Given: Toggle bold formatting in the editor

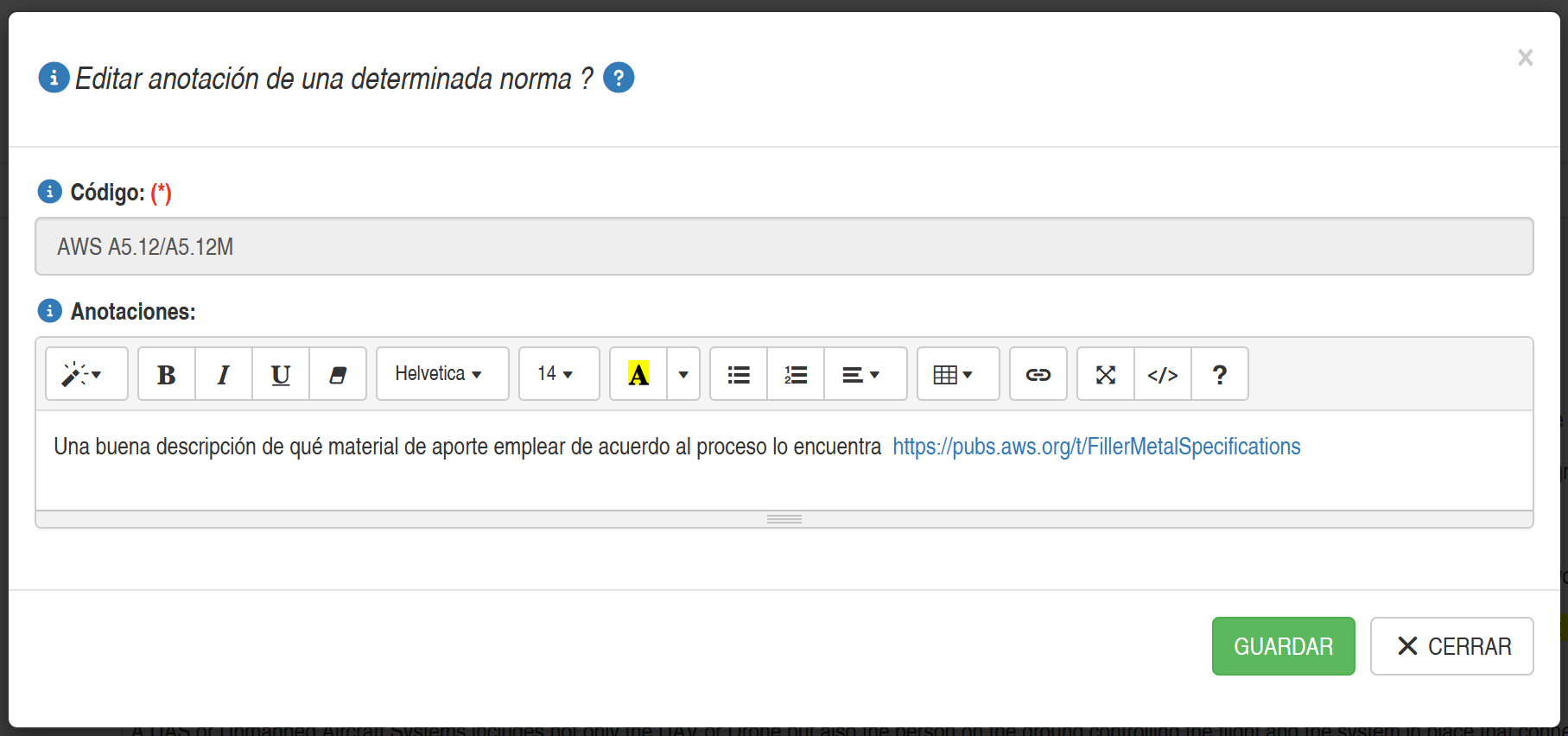Looking at the screenshot, I should (167, 374).
